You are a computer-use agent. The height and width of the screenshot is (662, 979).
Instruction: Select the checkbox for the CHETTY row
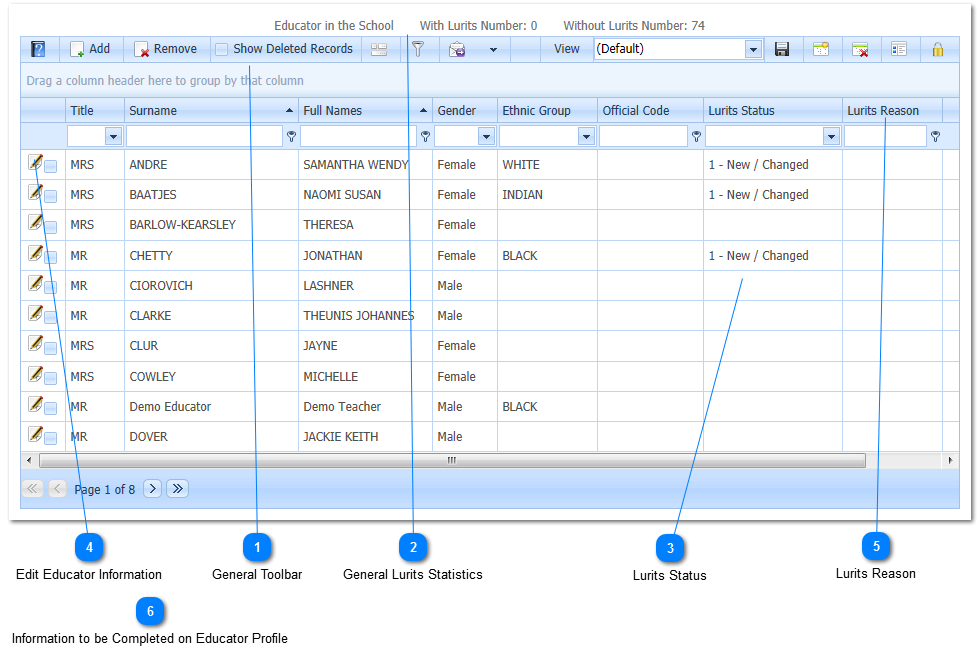pyautogui.click(x=50, y=257)
